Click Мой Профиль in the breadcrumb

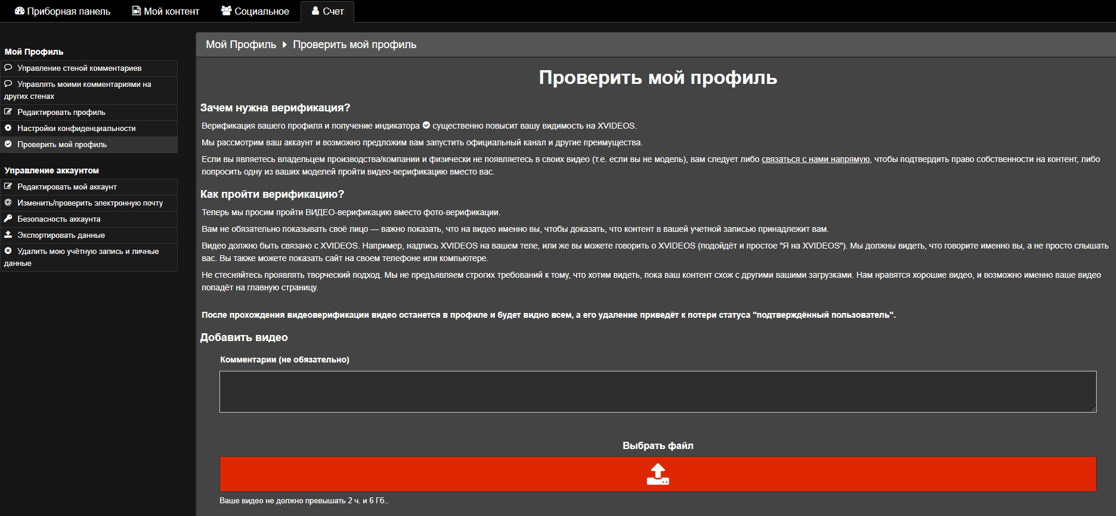pos(241,45)
